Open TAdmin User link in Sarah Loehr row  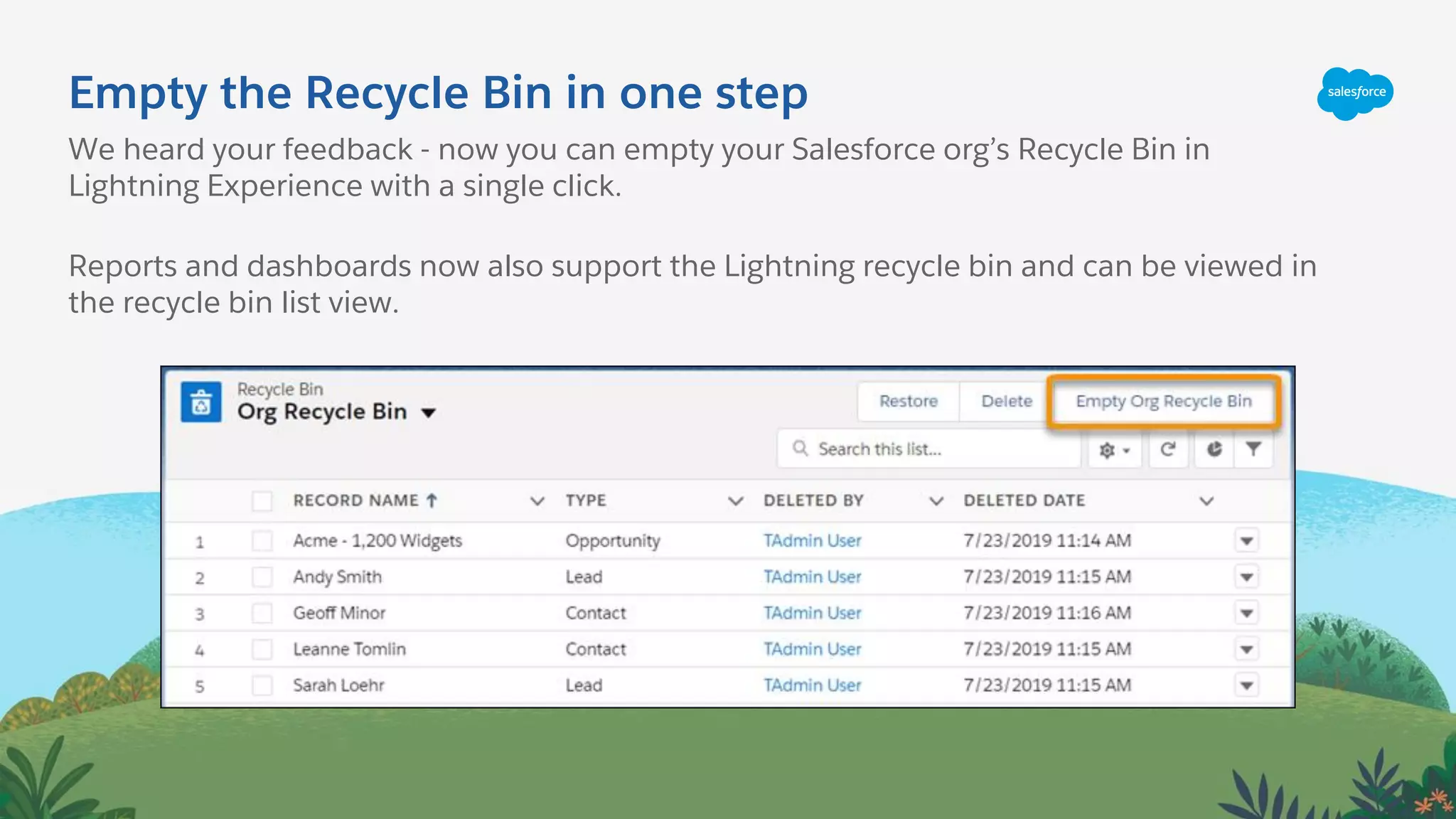[813, 685]
